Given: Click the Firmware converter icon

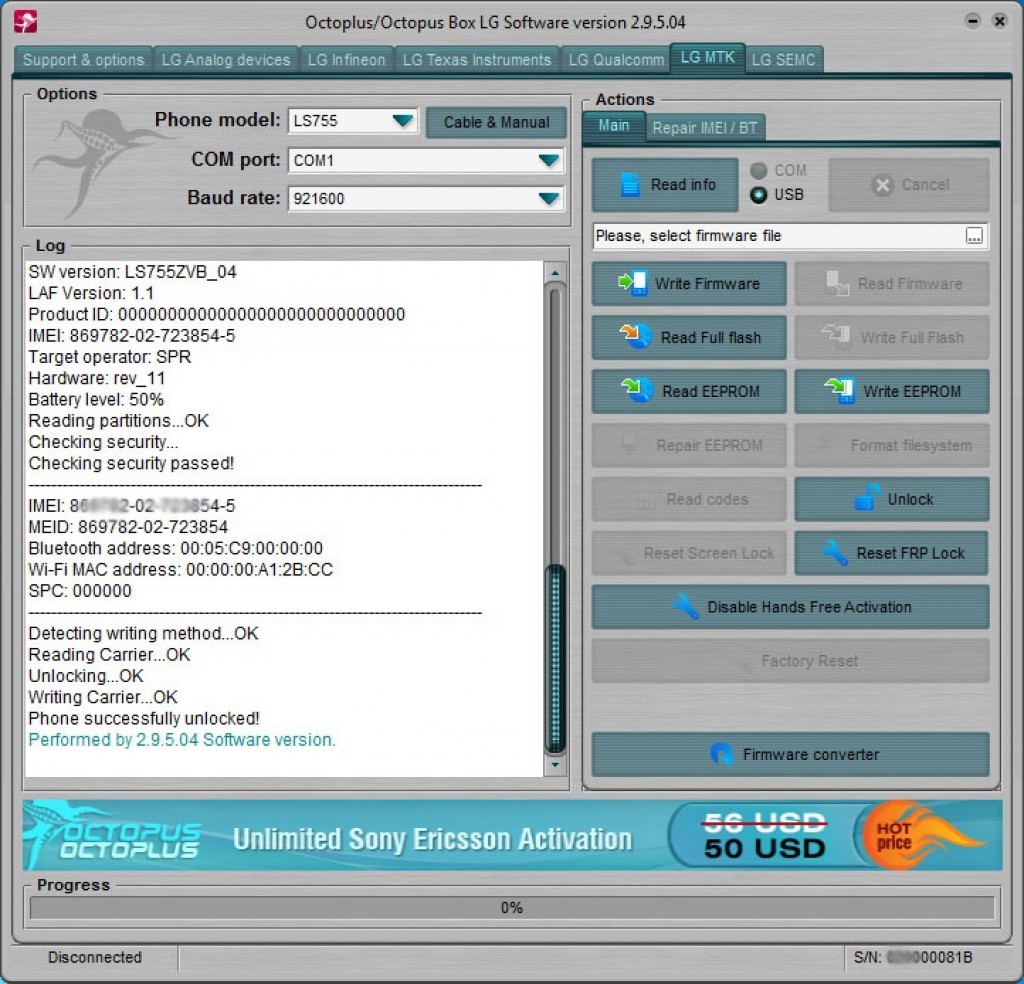Looking at the screenshot, I should click(x=720, y=754).
